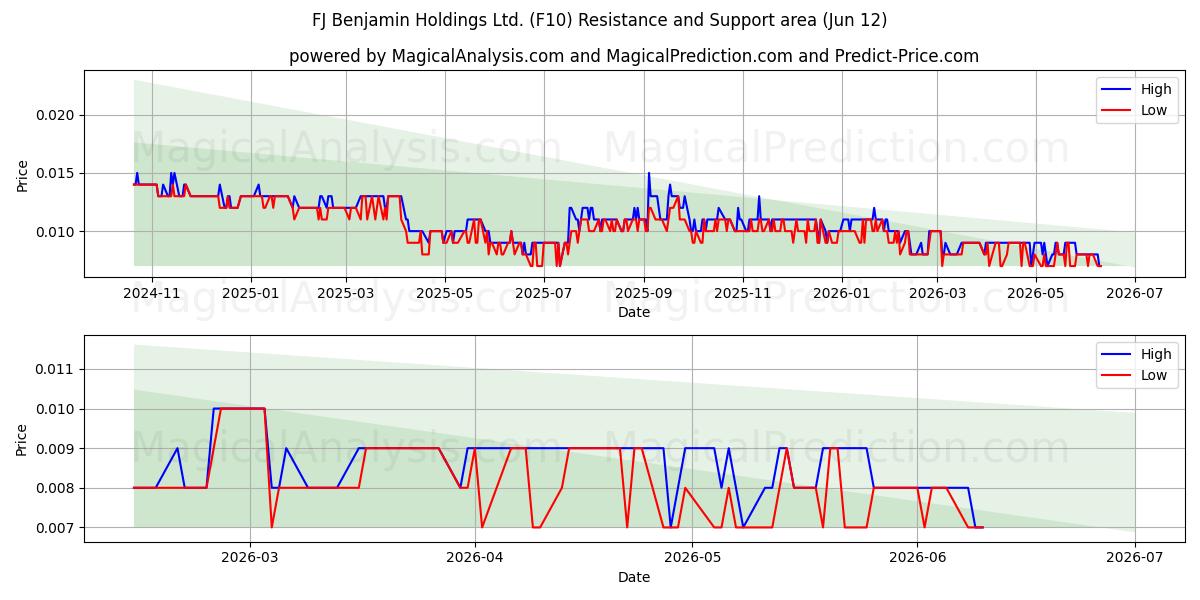Click the '0.010' price tick on the top chart
Image resolution: width=1200 pixels, height=600 pixels.
56,232
